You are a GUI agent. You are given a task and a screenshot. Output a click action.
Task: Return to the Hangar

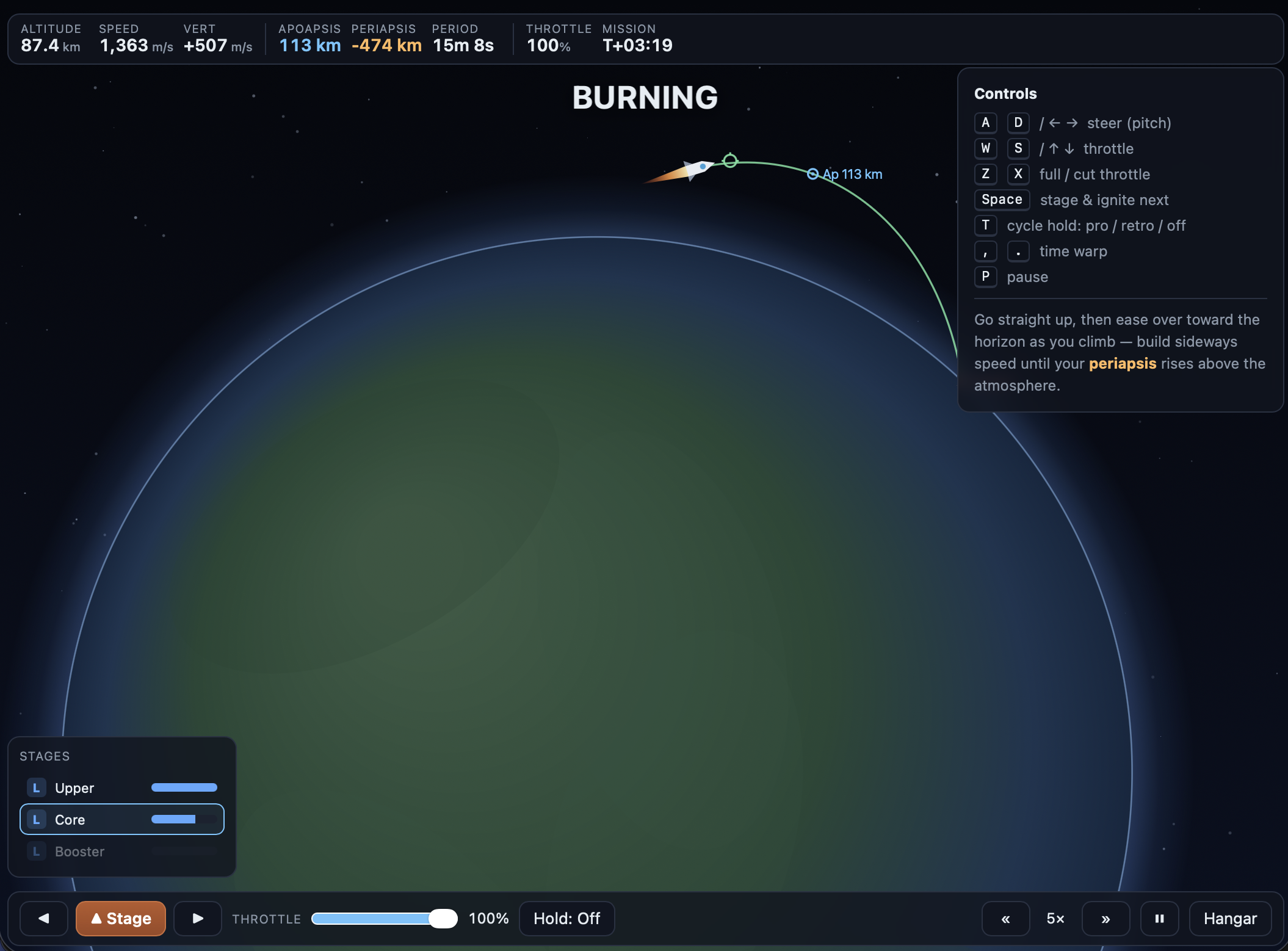click(1230, 918)
